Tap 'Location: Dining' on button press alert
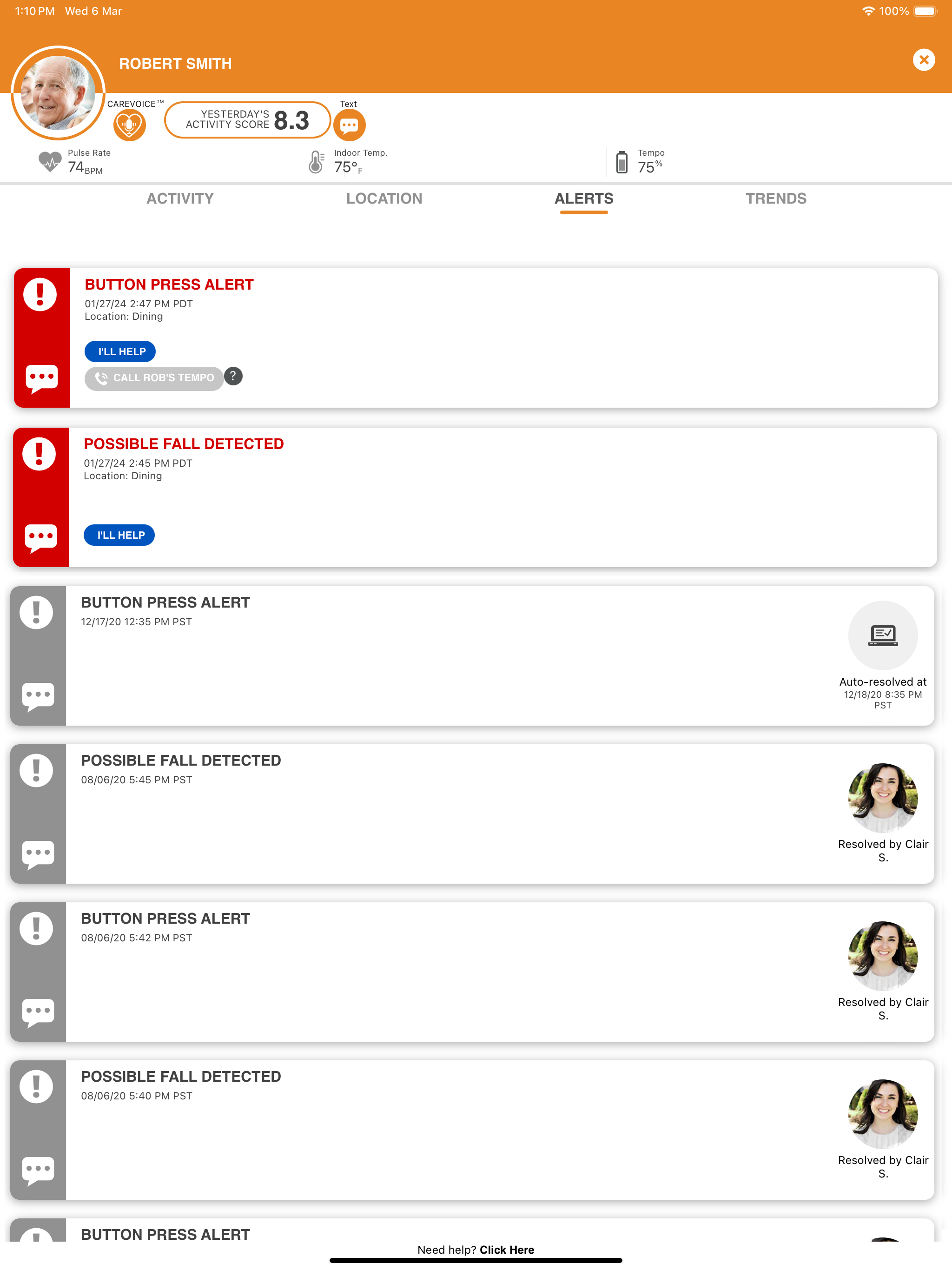Screen dimensions: 952x1270 pos(124,317)
